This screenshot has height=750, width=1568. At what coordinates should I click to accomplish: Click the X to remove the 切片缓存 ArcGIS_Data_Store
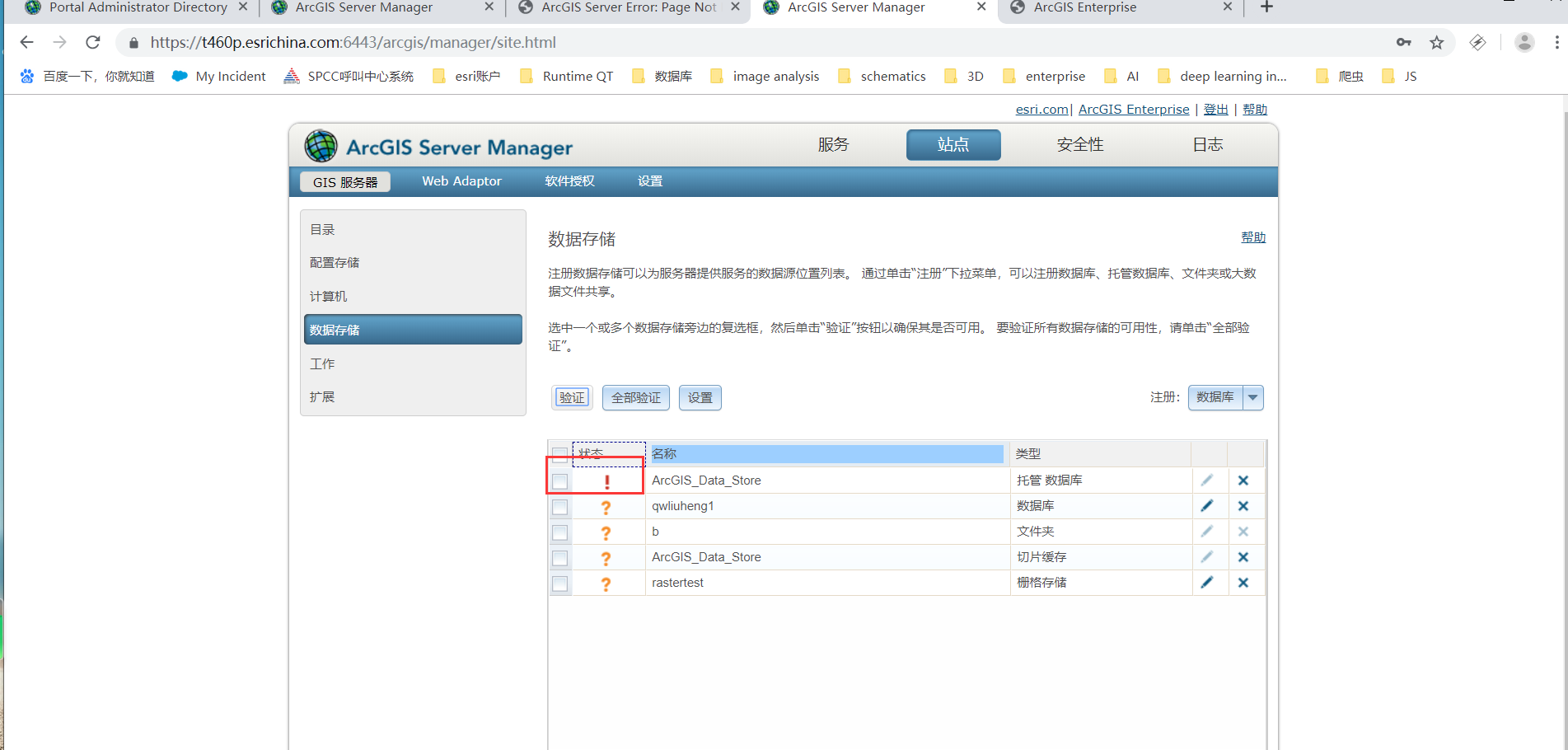point(1243,557)
